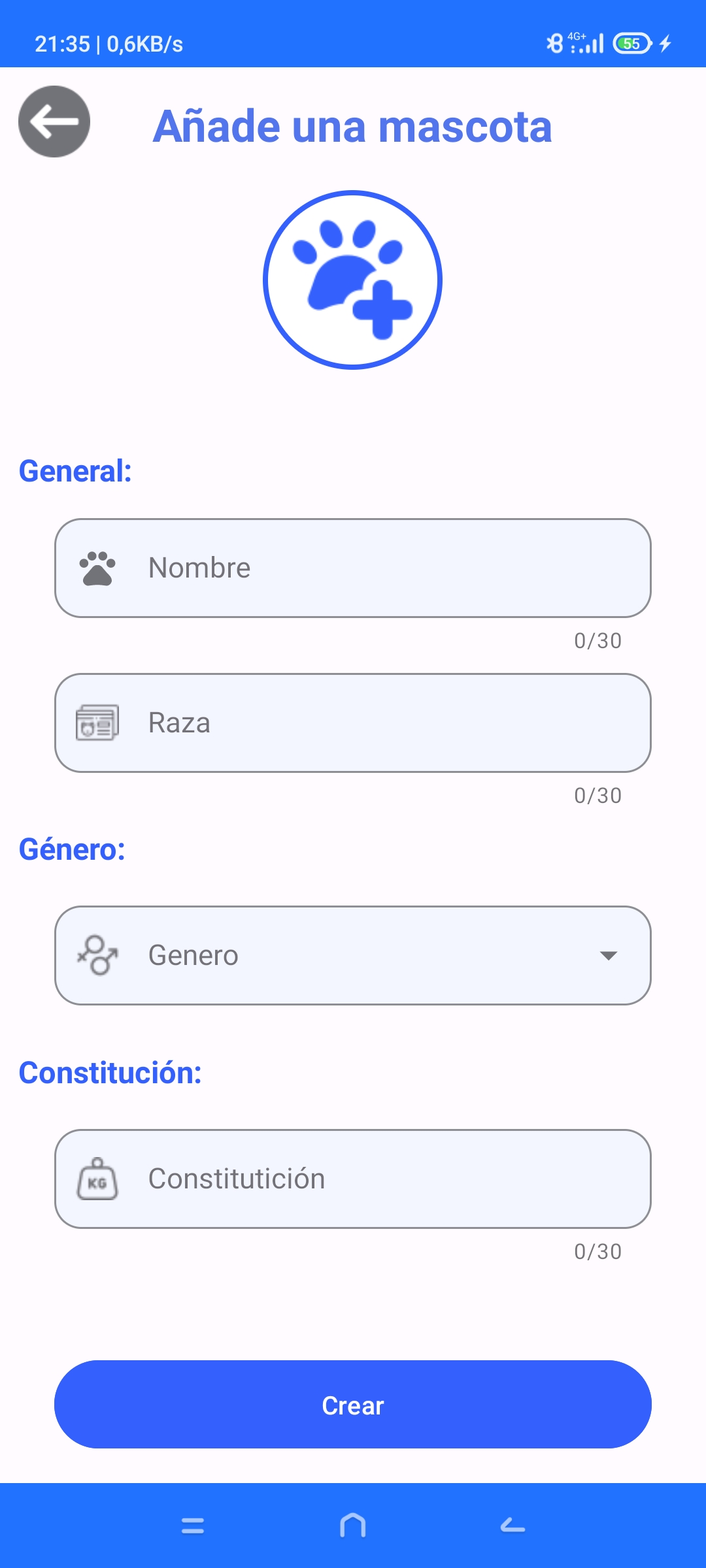Tap the battery indicator in status bar
Screen dimensions: 706x1568
click(632, 44)
